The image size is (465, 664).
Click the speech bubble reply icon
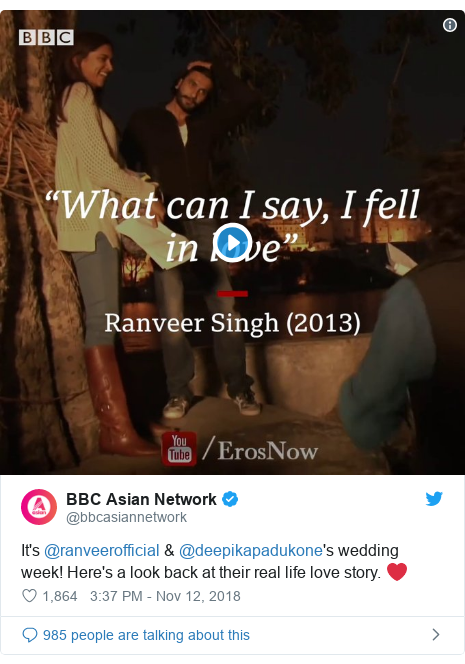pos(30,635)
